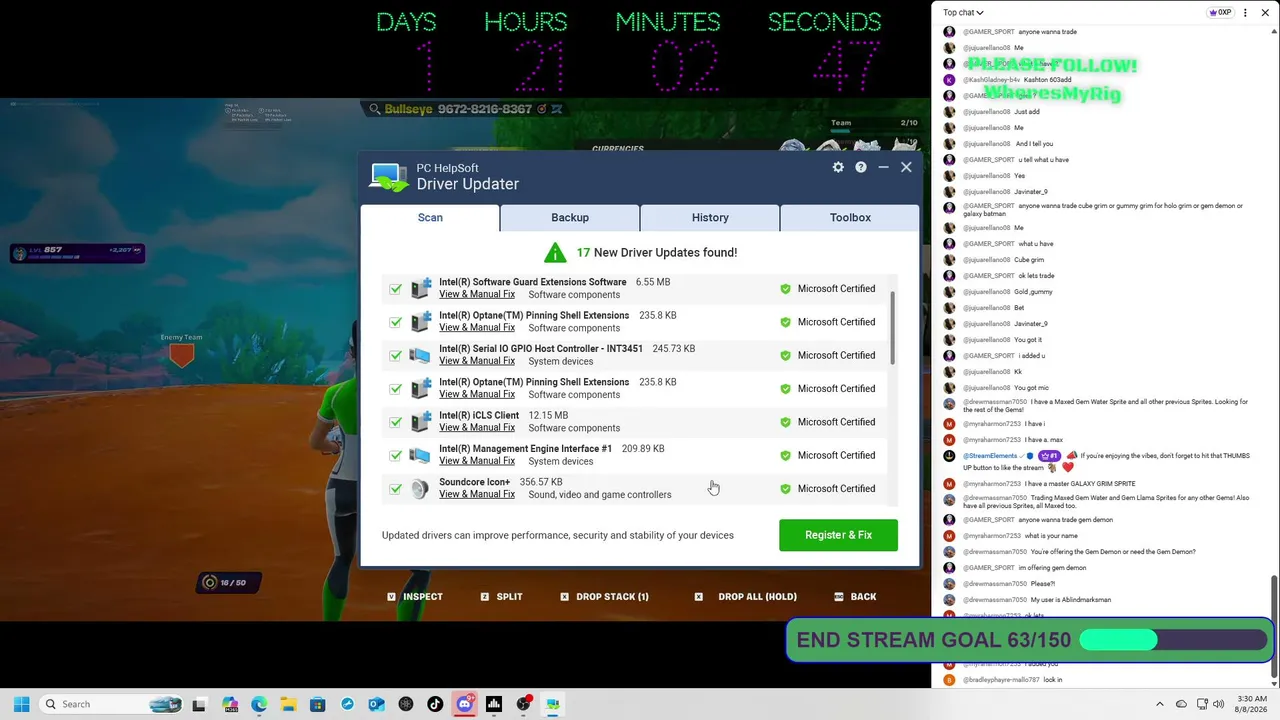Open View & Manual Fix for Serial IO GPIO
The image size is (1280, 720).
[x=477, y=361]
